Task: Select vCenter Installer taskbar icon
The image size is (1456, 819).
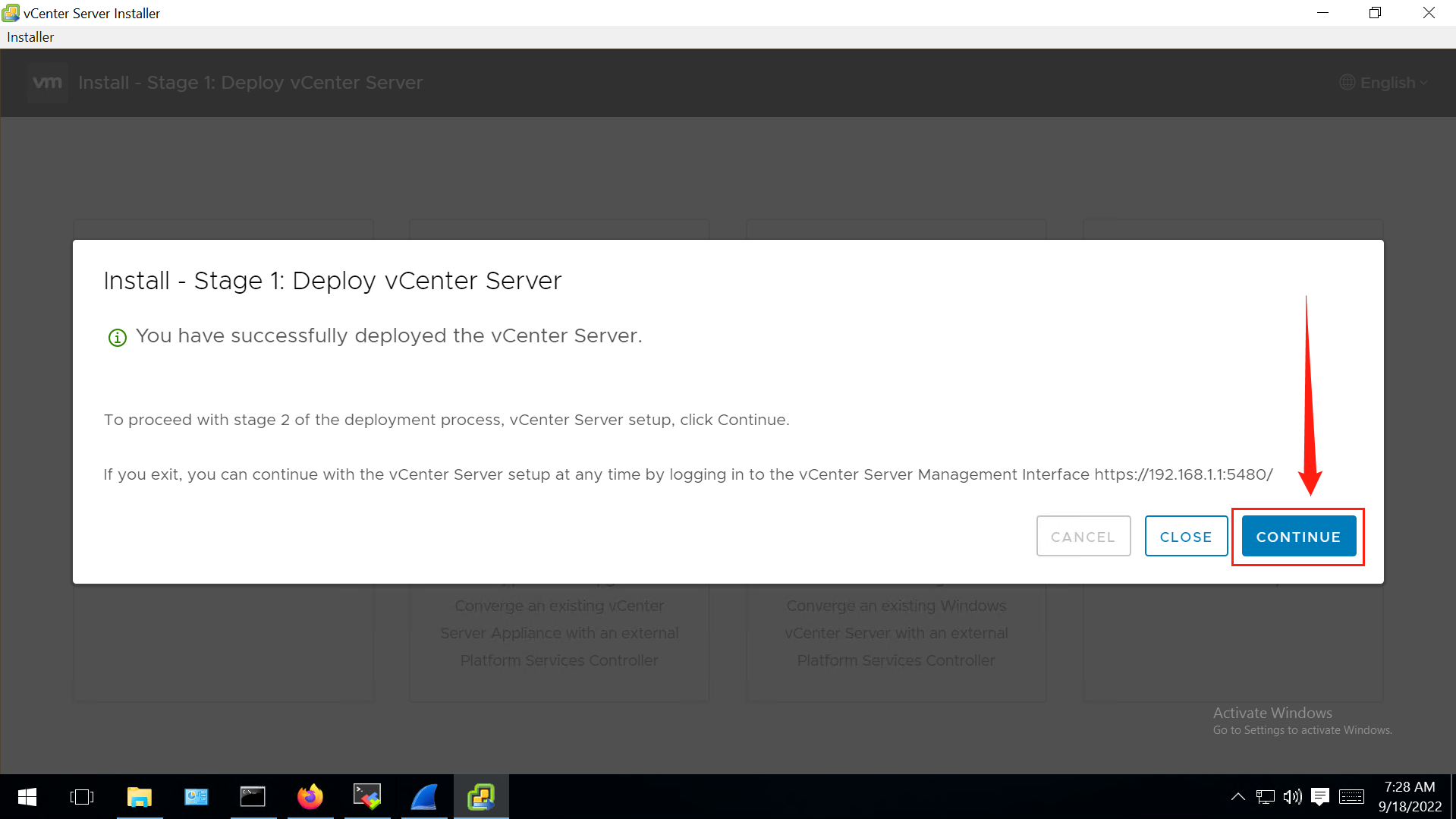Action: [x=481, y=797]
